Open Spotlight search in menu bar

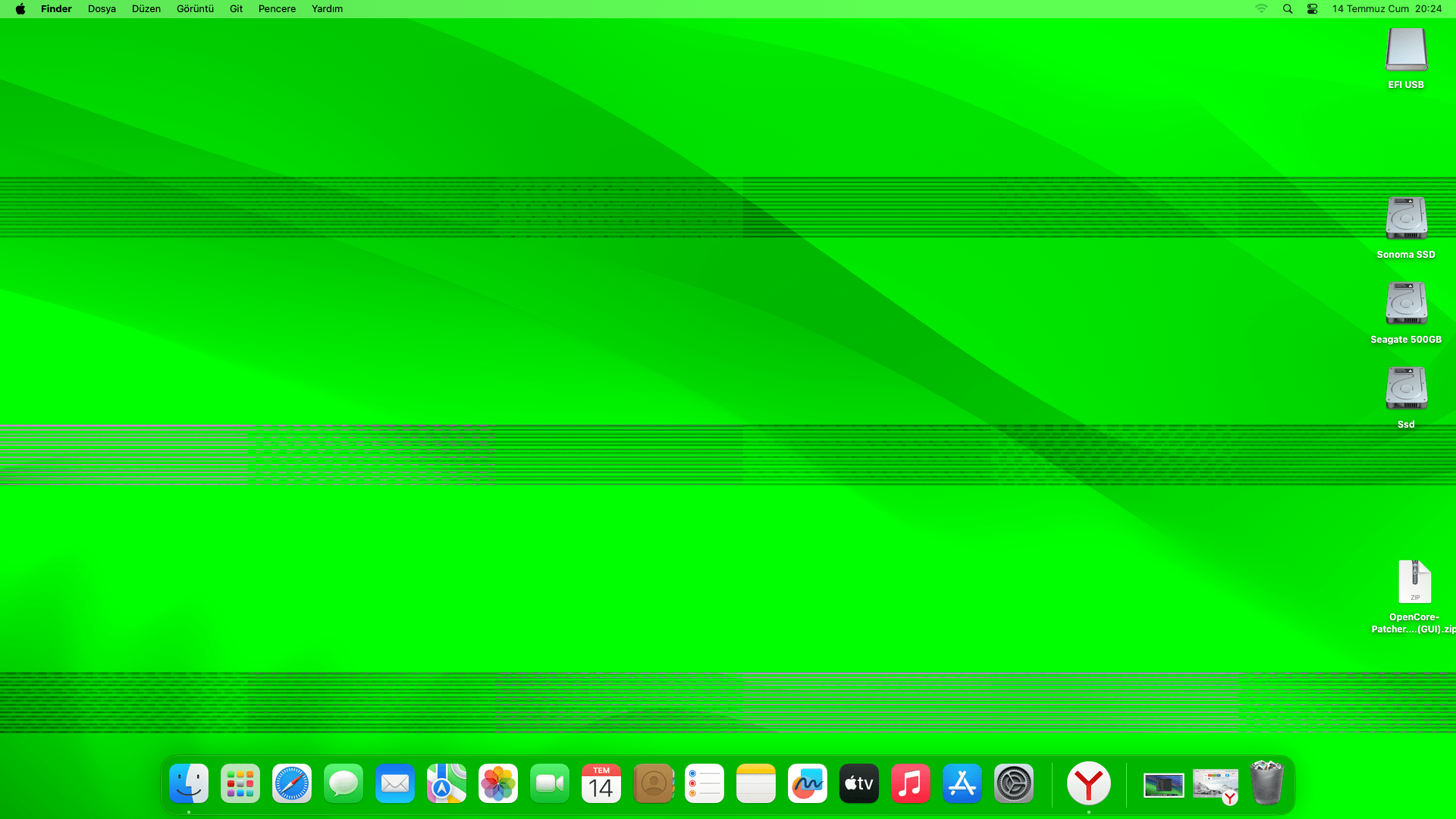pos(1288,9)
